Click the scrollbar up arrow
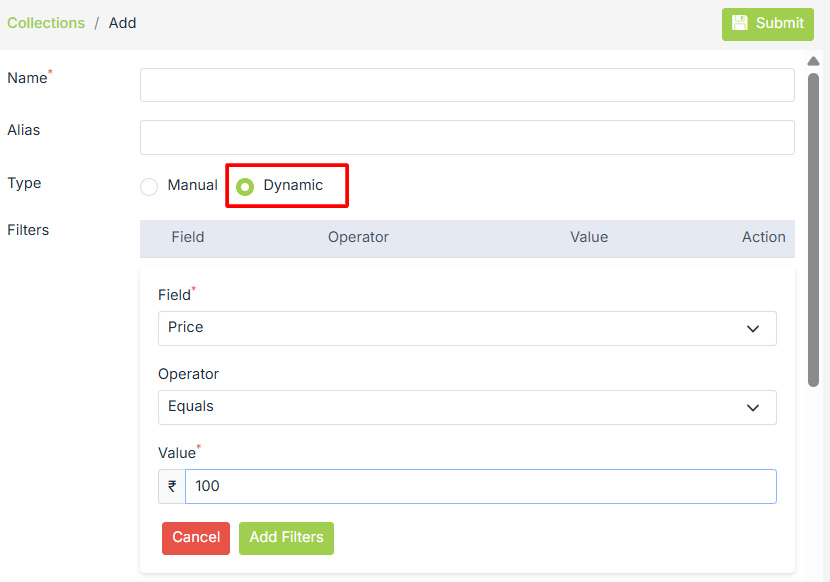Screen dimensions: 830x582 tap(813, 61)
